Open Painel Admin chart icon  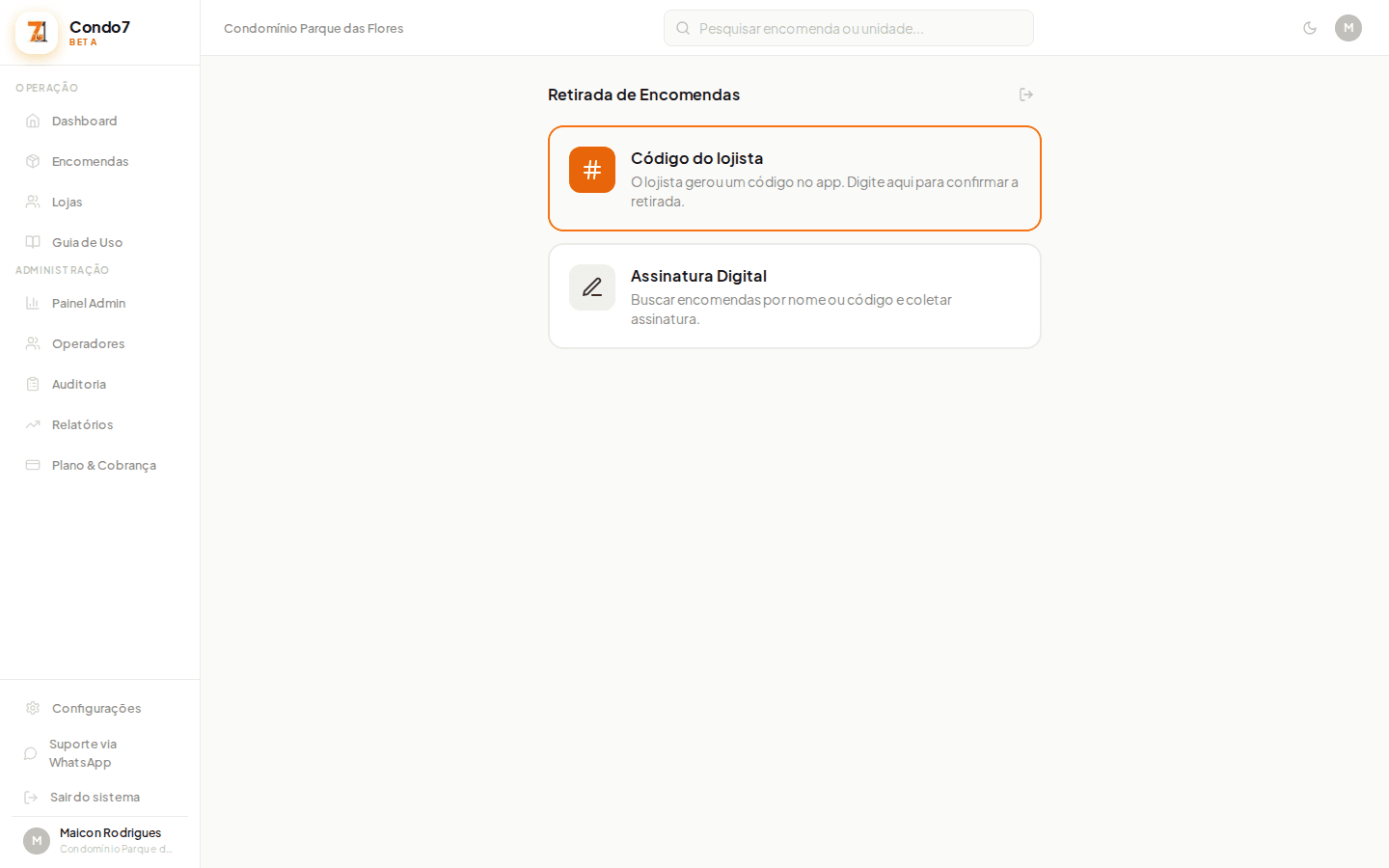(x=33, y=303)
